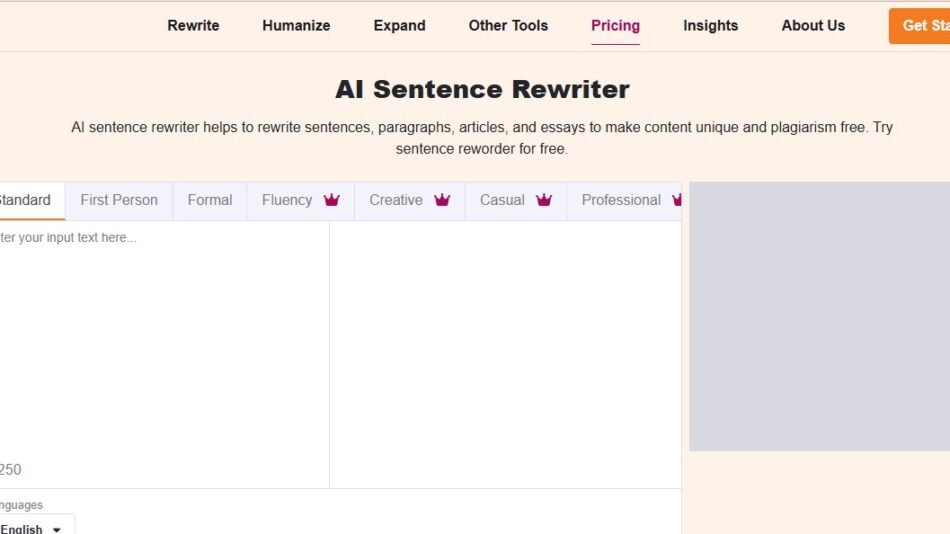The image size is (950, 534).
Task: Go to the Humanize navigation item
Action: (x=296, y=26)
